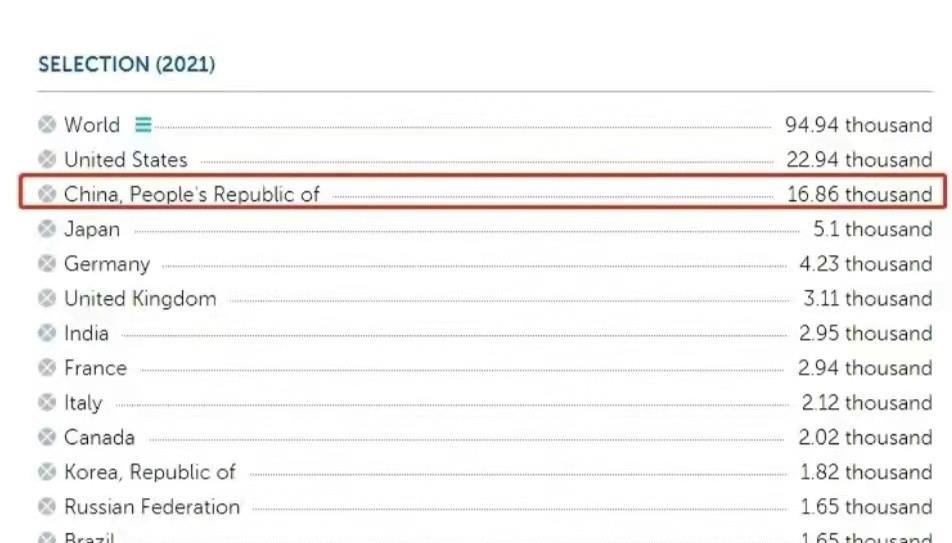952x543 pixels.
Task: Click the 16.86 thousand China value
Action: pyautogui.click(x=860, y=194)
